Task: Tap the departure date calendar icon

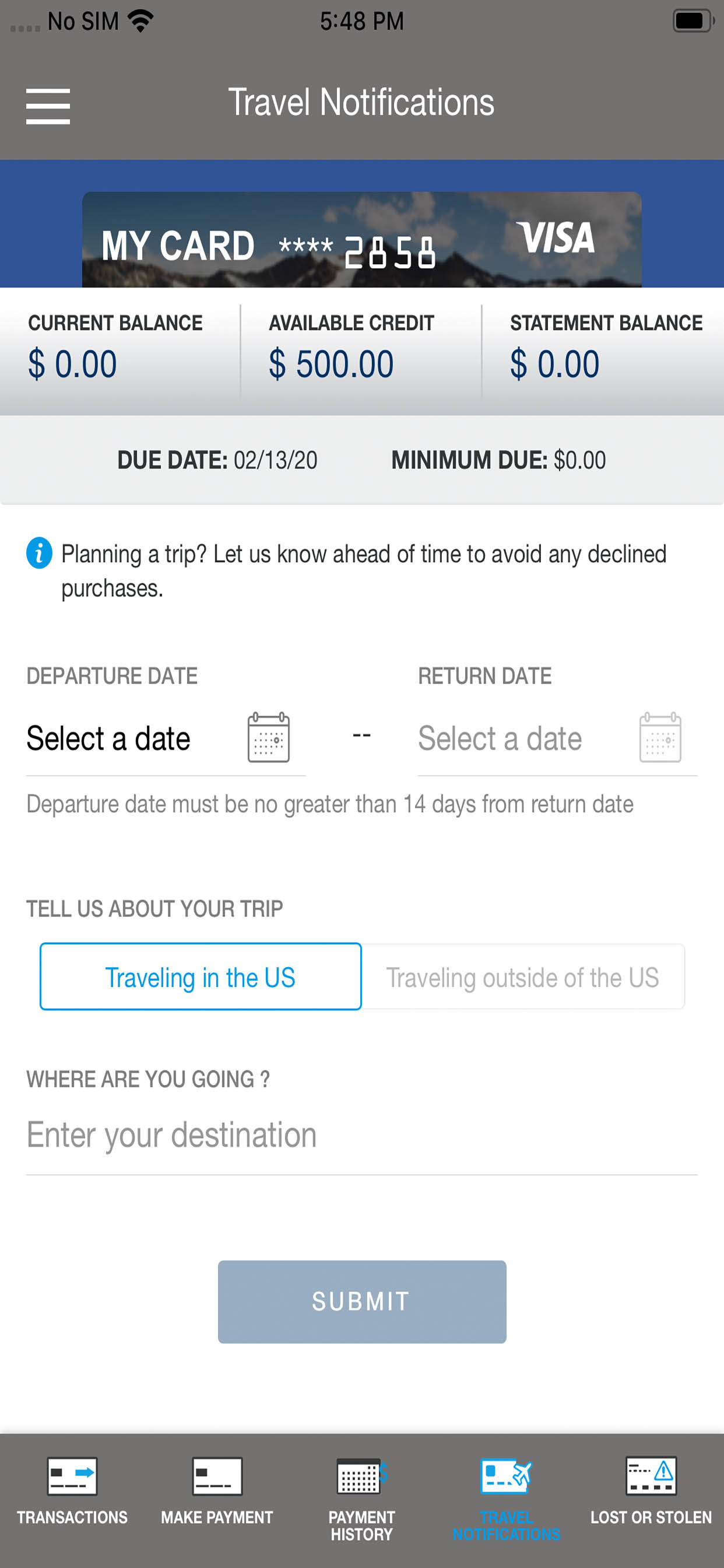Action: pyautogui.click(x=268, y=737)
